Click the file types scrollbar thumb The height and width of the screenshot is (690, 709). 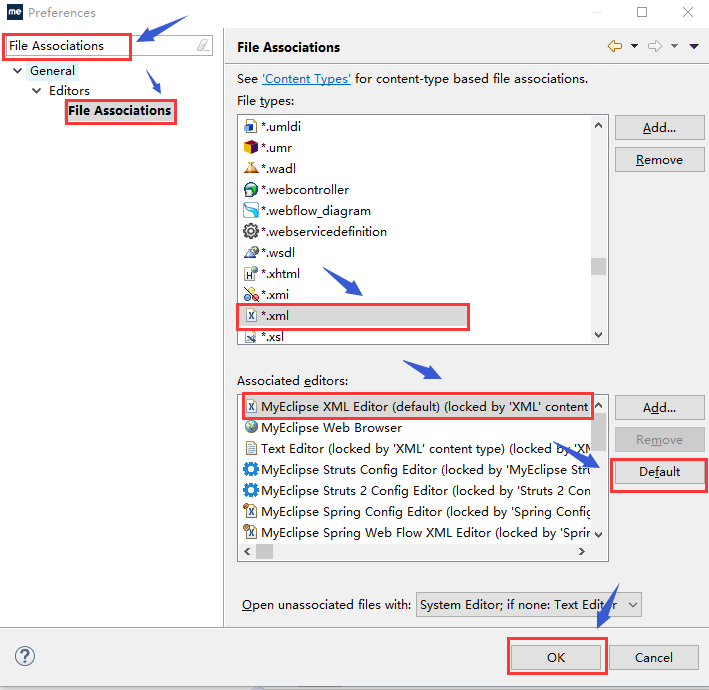pos(598,266)
